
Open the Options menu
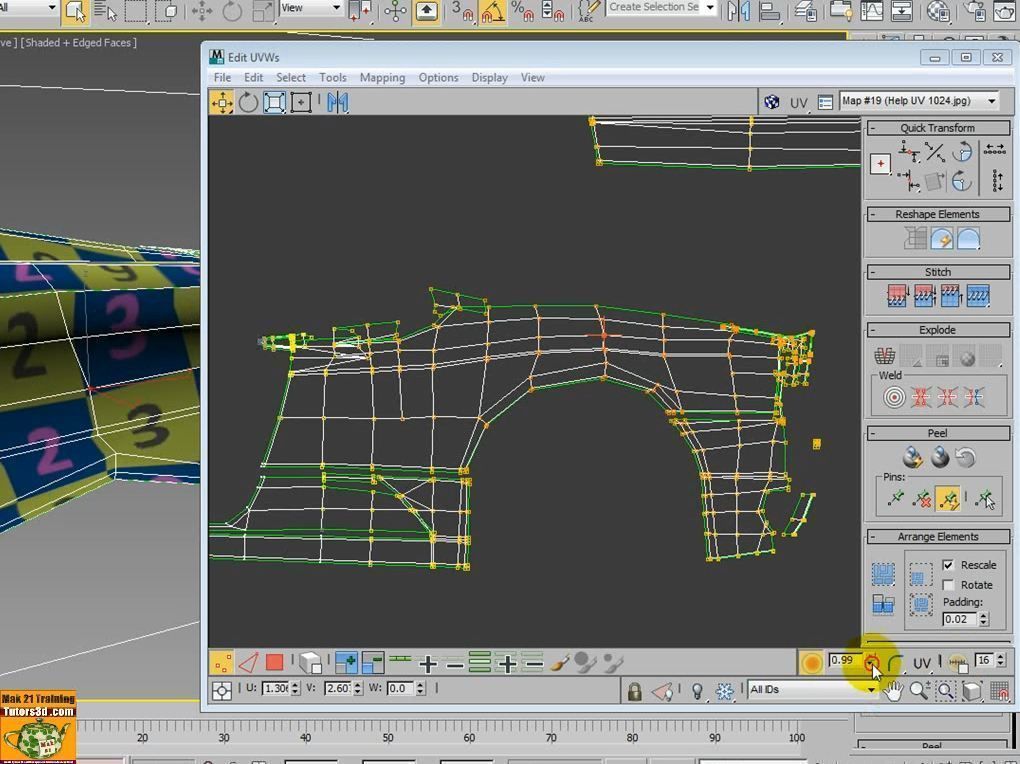(x=438, y=77)
